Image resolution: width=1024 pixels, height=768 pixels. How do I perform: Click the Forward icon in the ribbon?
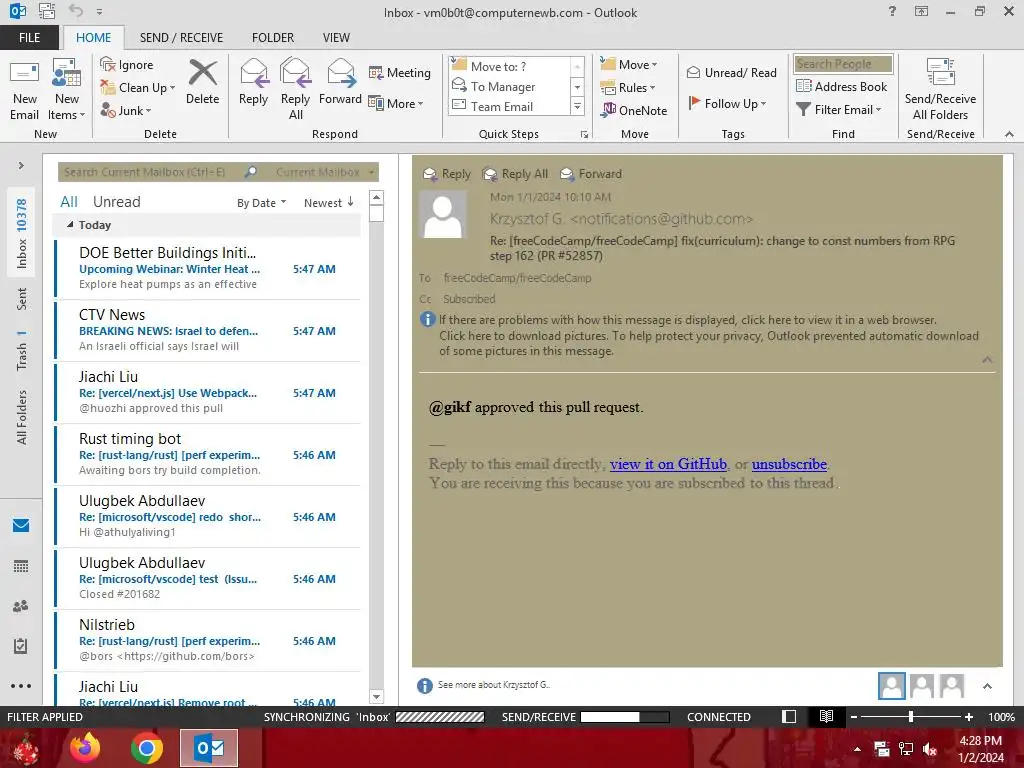pyautogui.click(x=340, y=73)
